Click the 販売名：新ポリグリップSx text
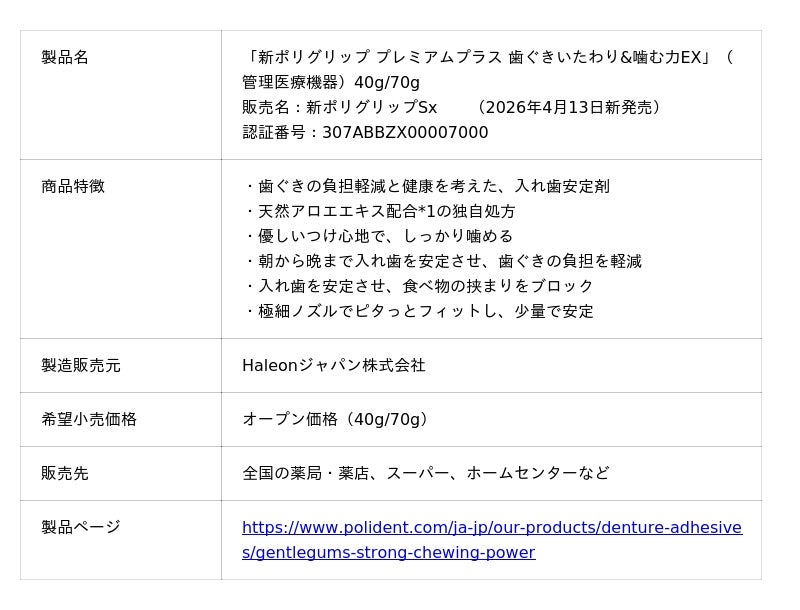The height and width of the screenshot is (610, 800). pos(340,108)
